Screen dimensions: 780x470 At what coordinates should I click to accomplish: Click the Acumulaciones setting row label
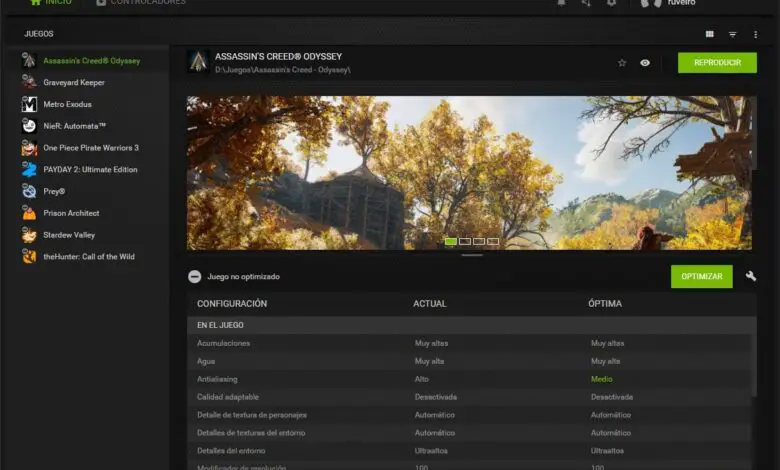click(x=223, y=343)
